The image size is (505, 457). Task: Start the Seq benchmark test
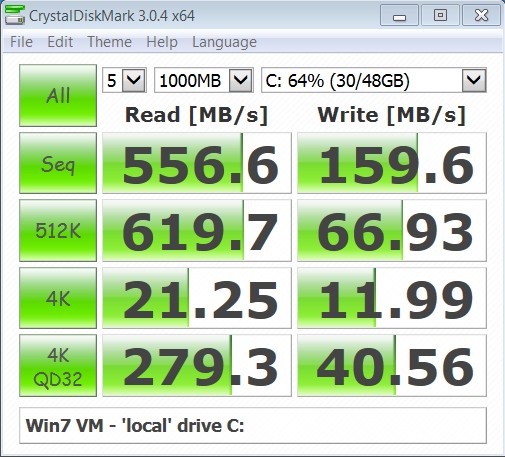(x=58, y=163)
